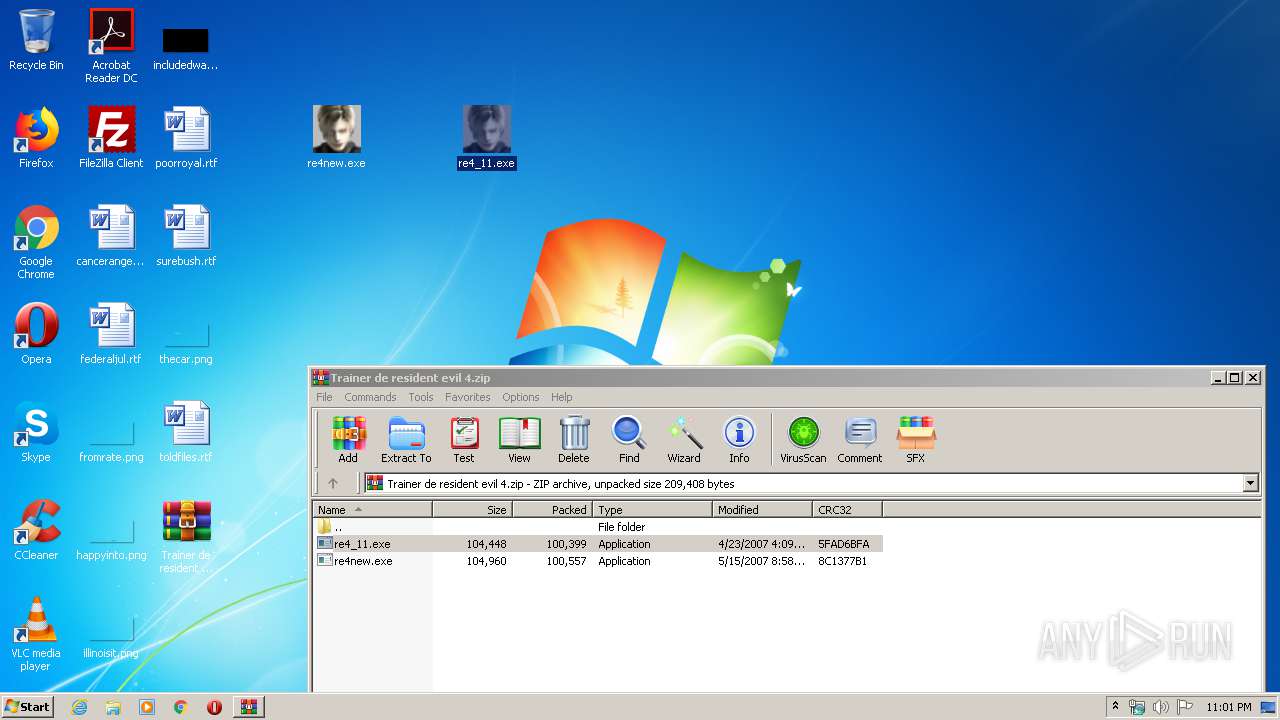Select the Acrobat Reader DC shortcut
The image size is (1280, 720).
111,46
